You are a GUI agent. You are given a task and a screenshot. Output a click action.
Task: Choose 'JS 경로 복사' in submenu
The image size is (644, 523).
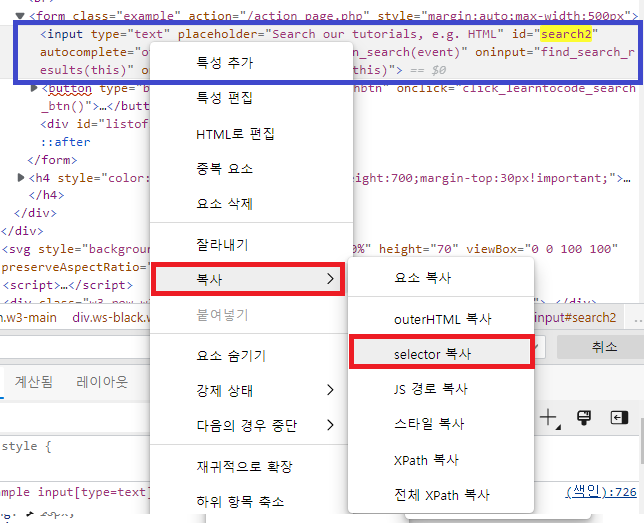point(441,389)
